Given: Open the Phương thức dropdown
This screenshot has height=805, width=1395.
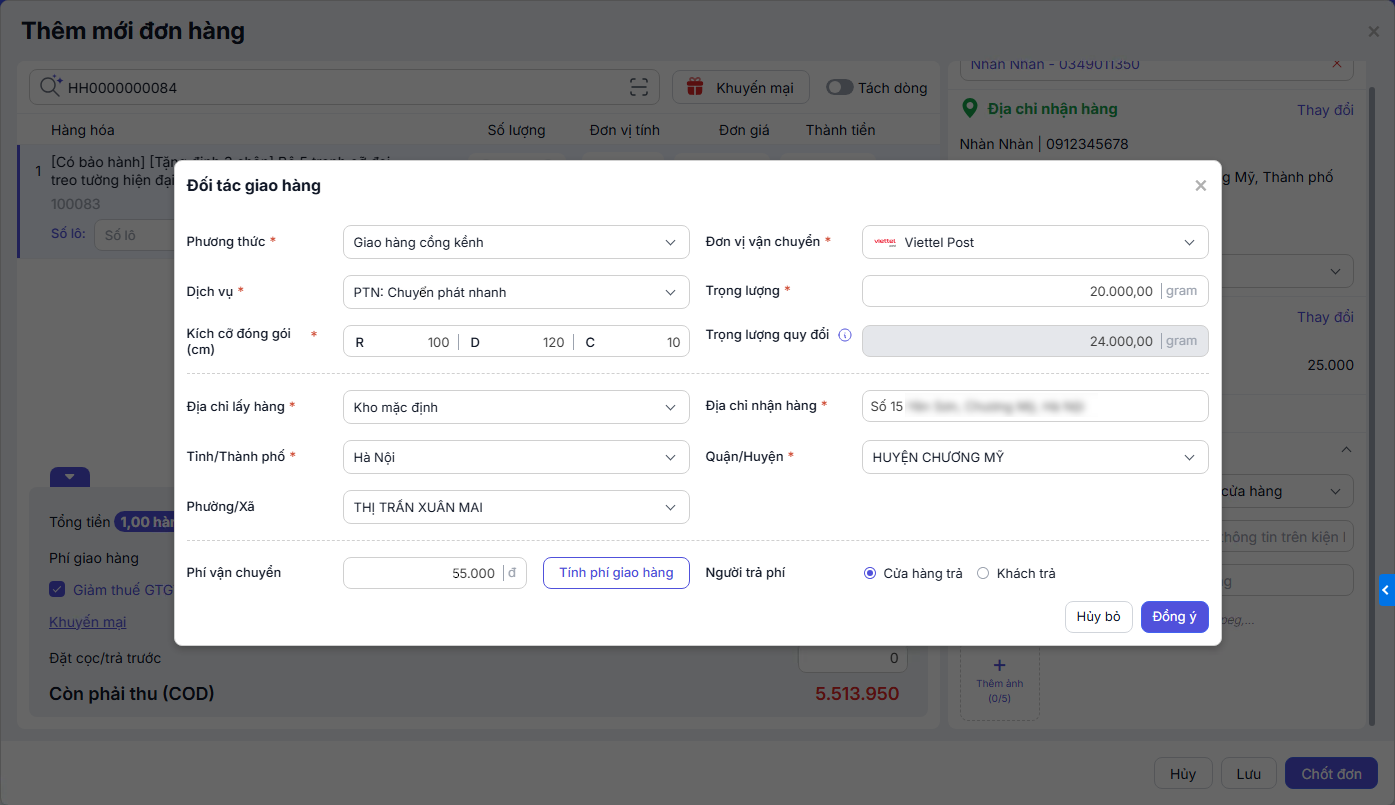Looking at the screenshot, I should 515,242.
